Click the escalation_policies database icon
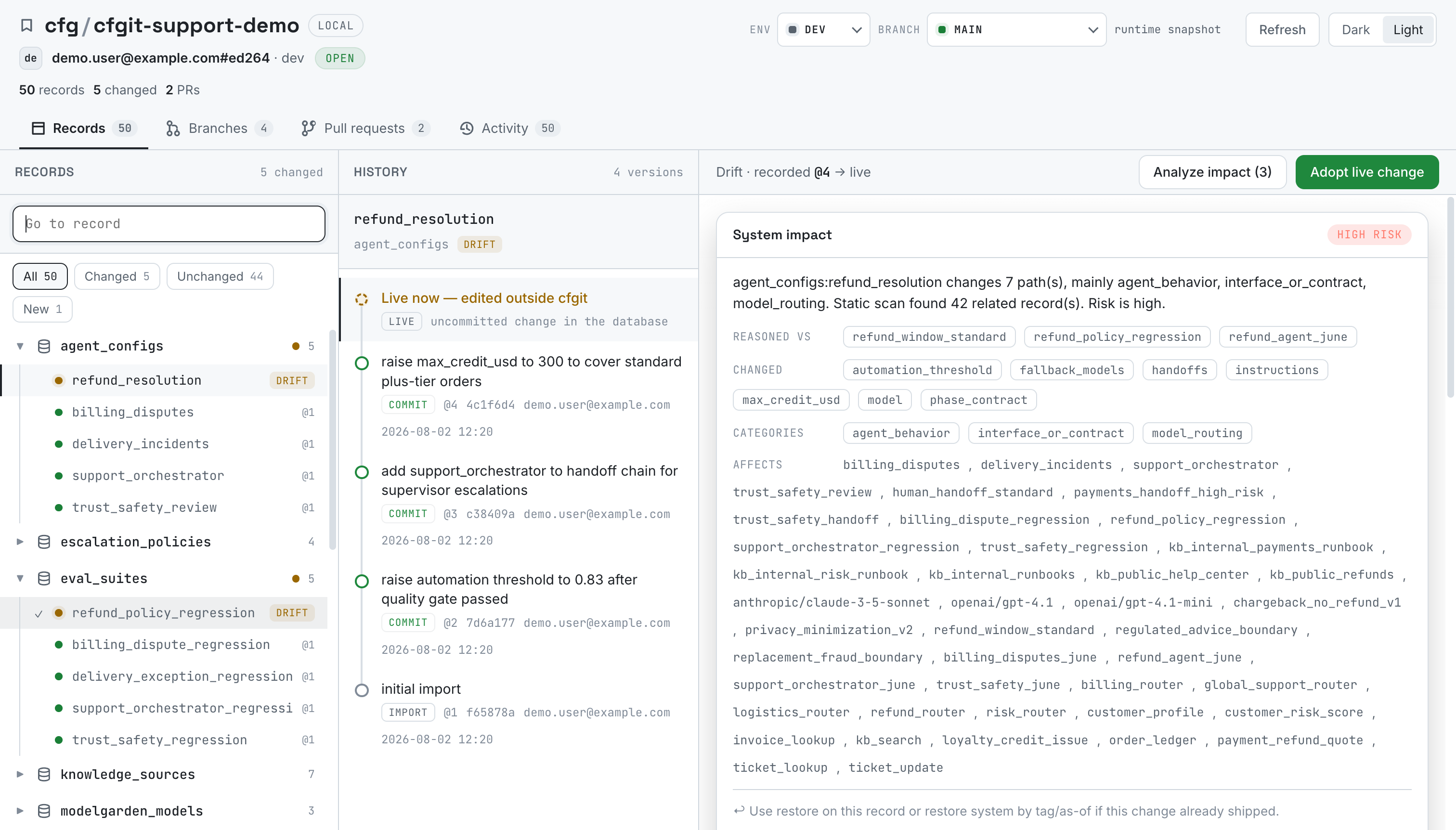Viewport: 1456px width, 830px height. [x=44, y=542]
